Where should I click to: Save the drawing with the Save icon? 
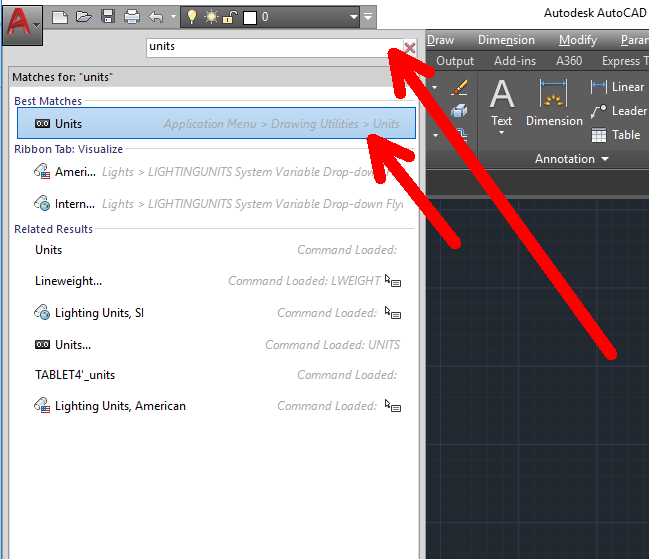[108, 17]
